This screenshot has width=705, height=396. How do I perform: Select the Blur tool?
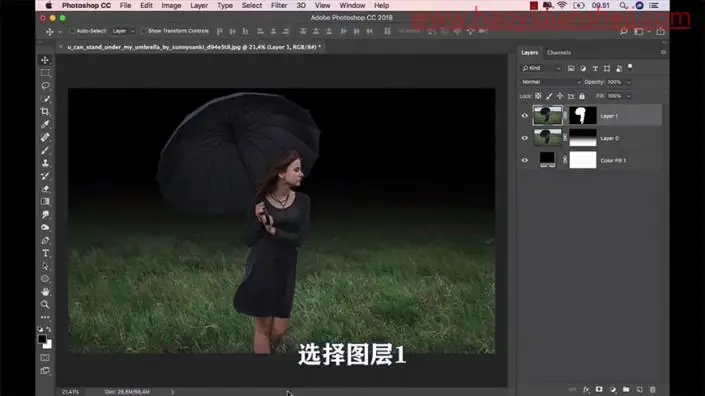pos(45,215)
